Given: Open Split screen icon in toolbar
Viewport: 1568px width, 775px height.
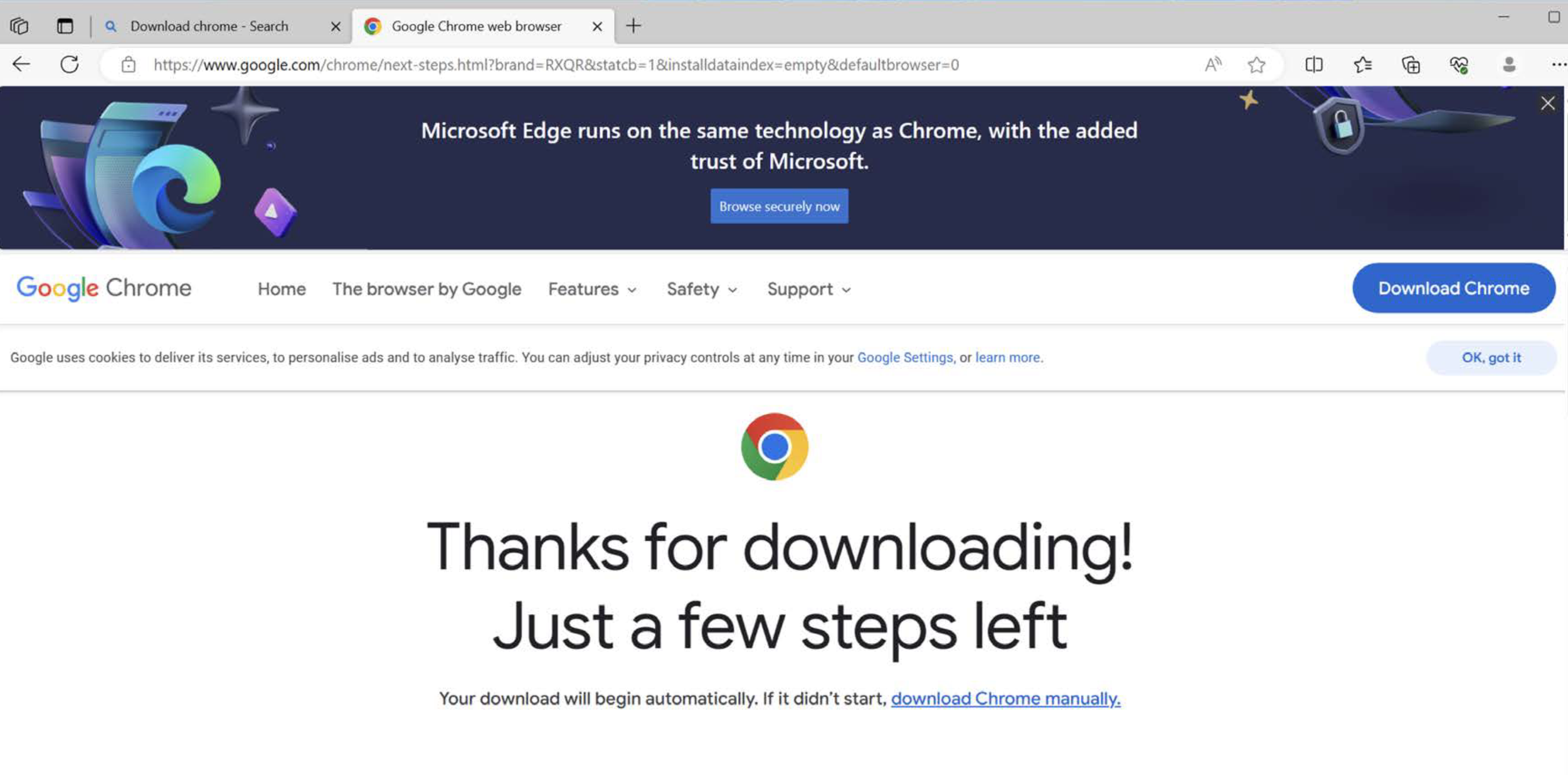Looking at the screenshot, I should pyautogui.click(x=1313, y=65).
